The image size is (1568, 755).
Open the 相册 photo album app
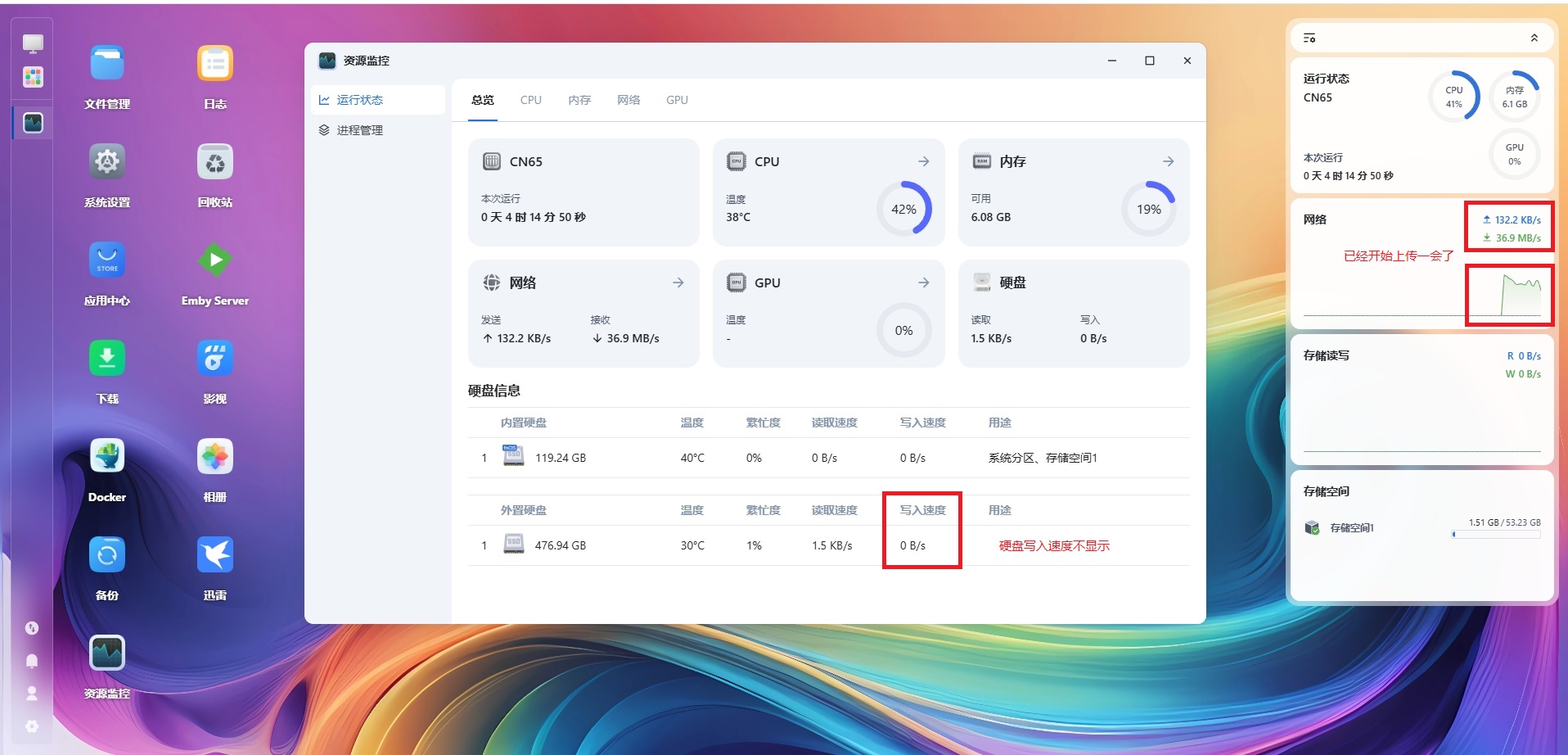[215, 457]
